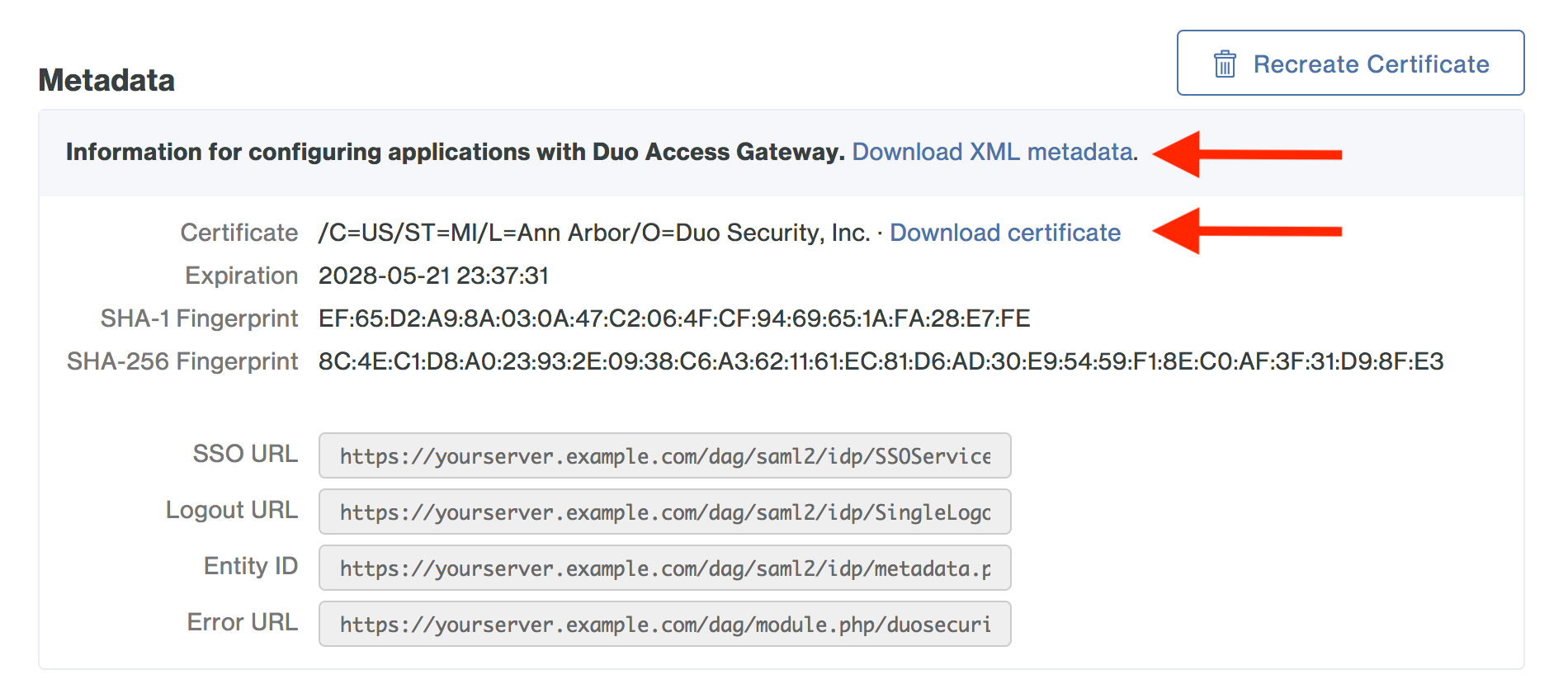
Task: Click the red arrow beside Download certificate
Action: pyautogui.click(x=1246, y=231)
